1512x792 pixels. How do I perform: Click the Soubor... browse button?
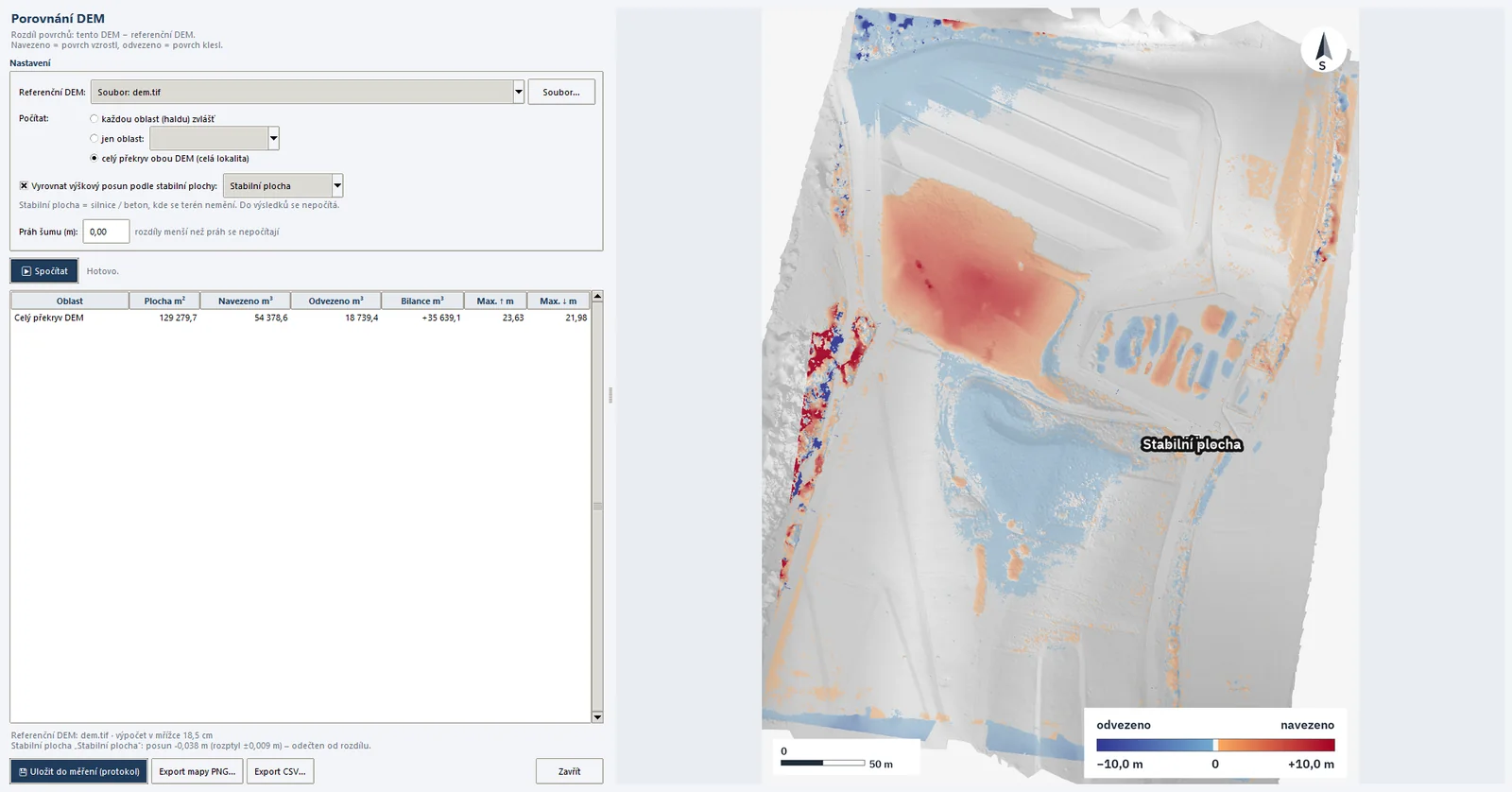coord(561,92)
